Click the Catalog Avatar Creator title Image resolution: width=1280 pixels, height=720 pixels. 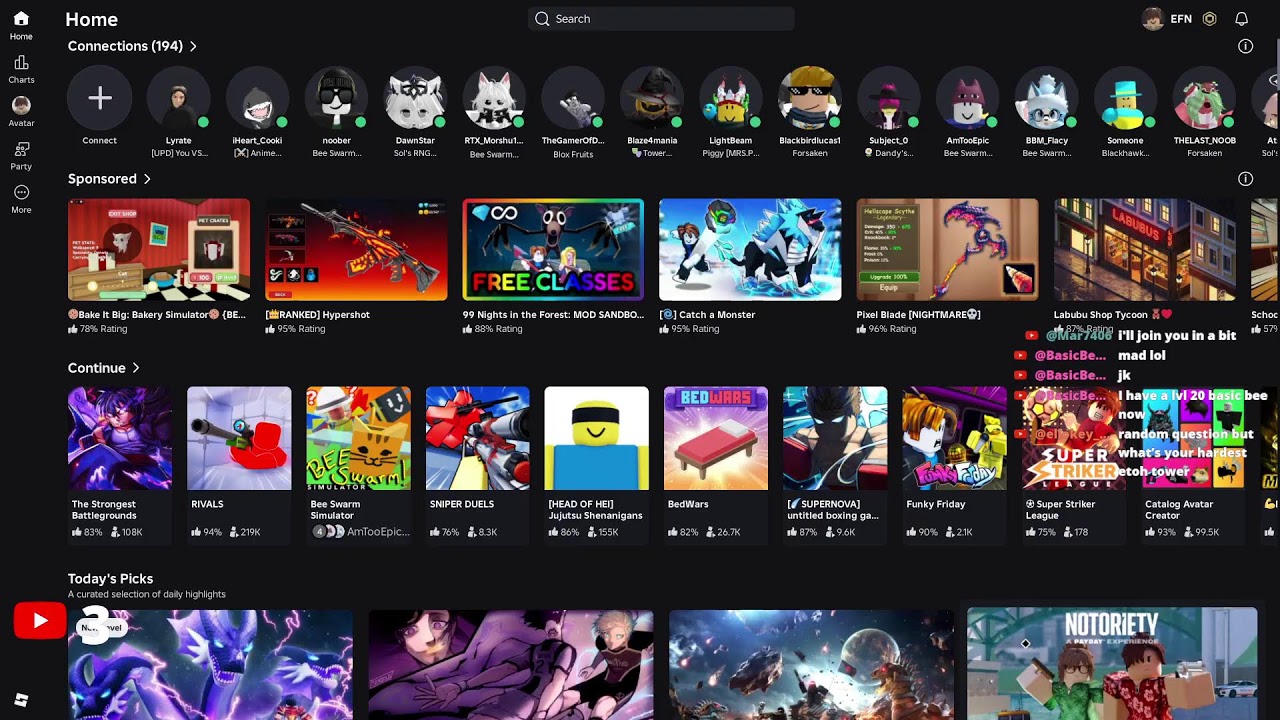[1179, 510]
